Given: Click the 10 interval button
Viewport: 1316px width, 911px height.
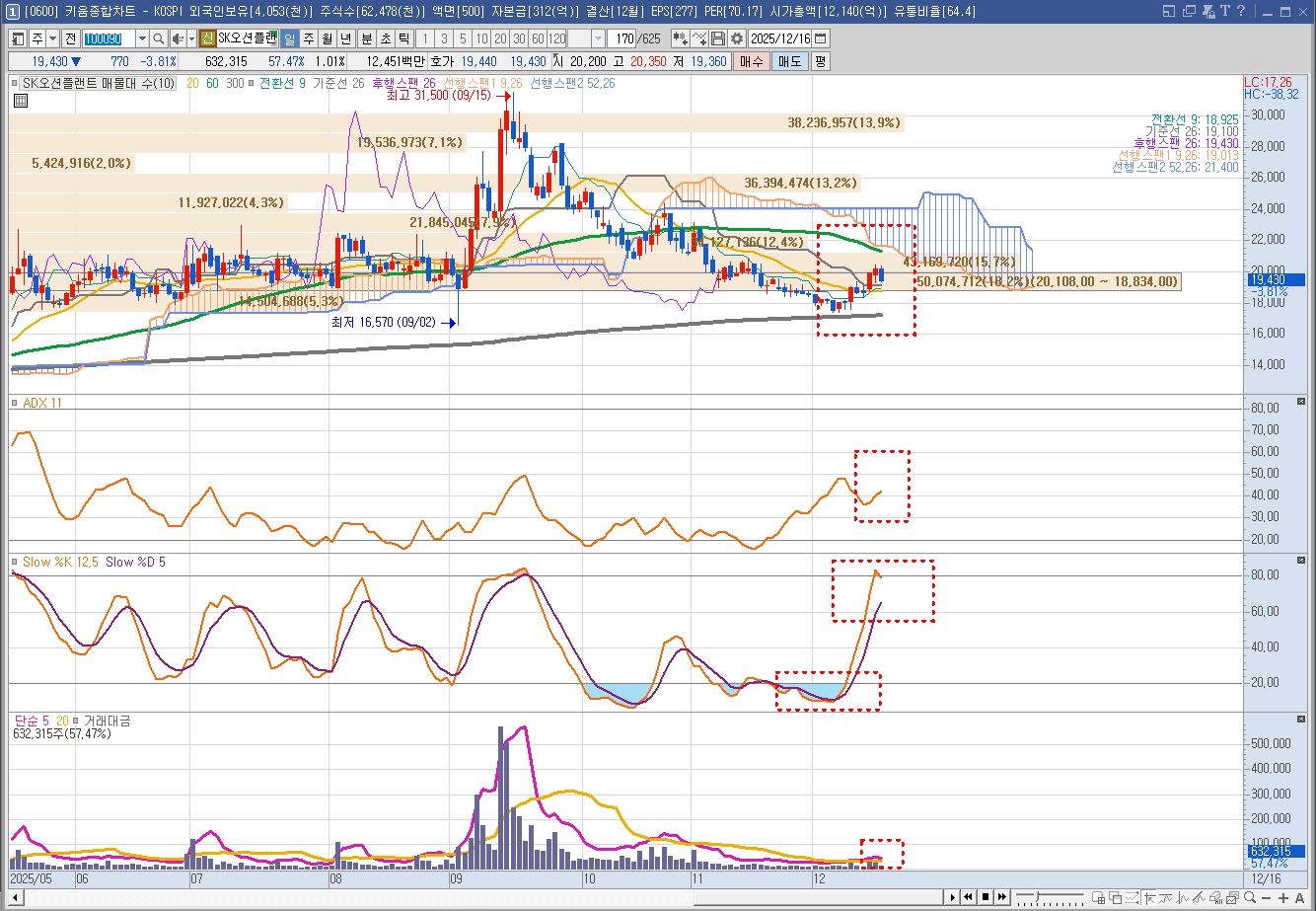Looking at the screenshot, I should pyautogui.click(x=481, y=38).
